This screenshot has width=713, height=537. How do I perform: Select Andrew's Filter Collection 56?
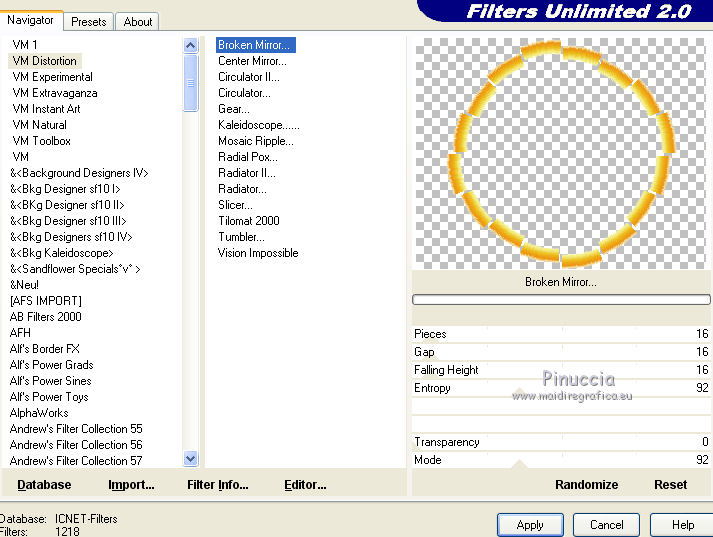(76, 445)
